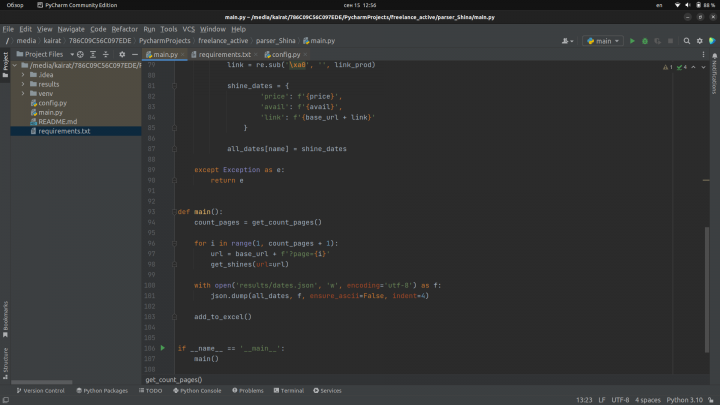Open the Terminal tool window
The width and height of the screenshot is (720, 405).
288,390
